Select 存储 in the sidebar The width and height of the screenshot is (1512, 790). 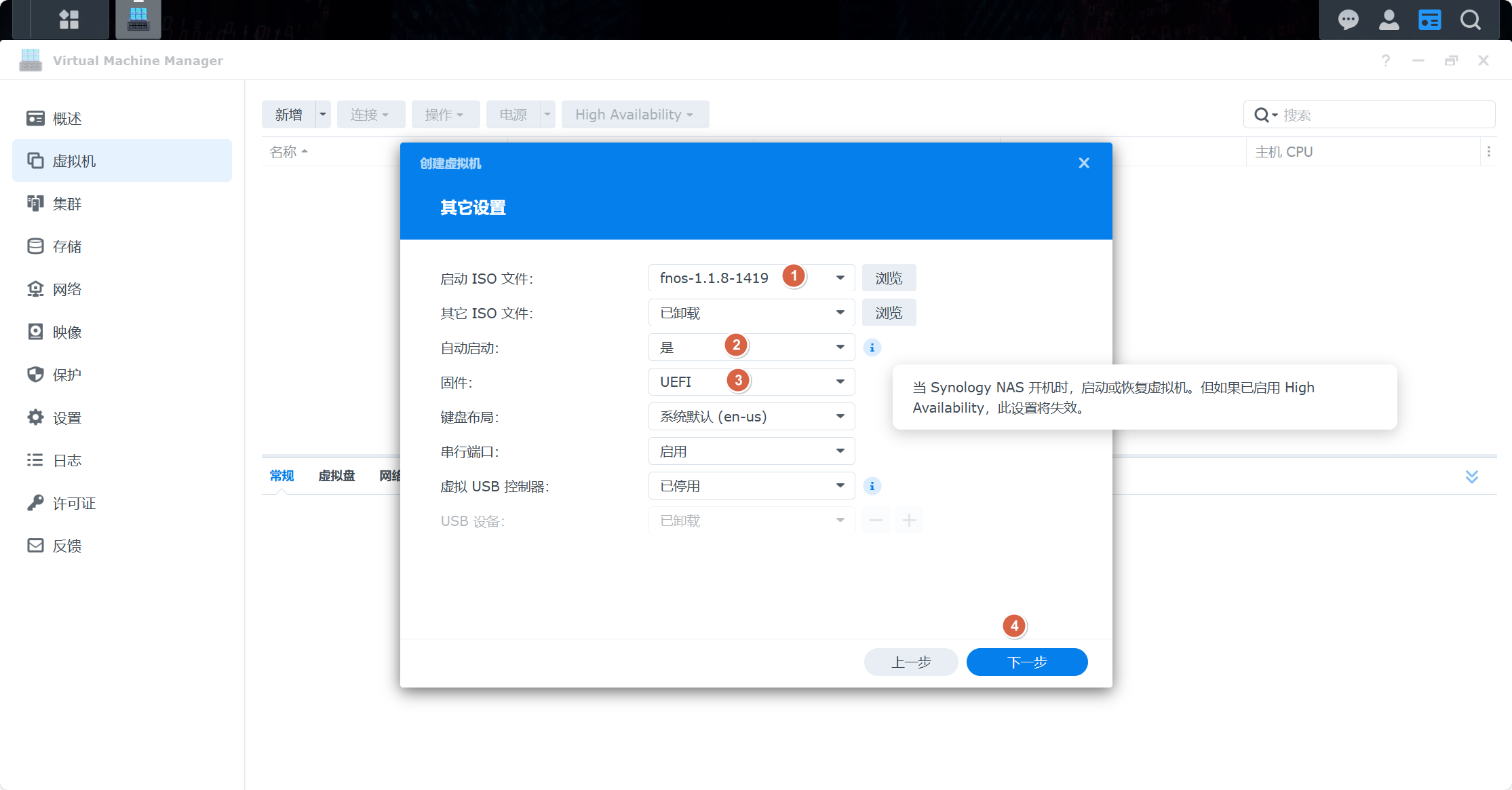[x=66, y=246]
